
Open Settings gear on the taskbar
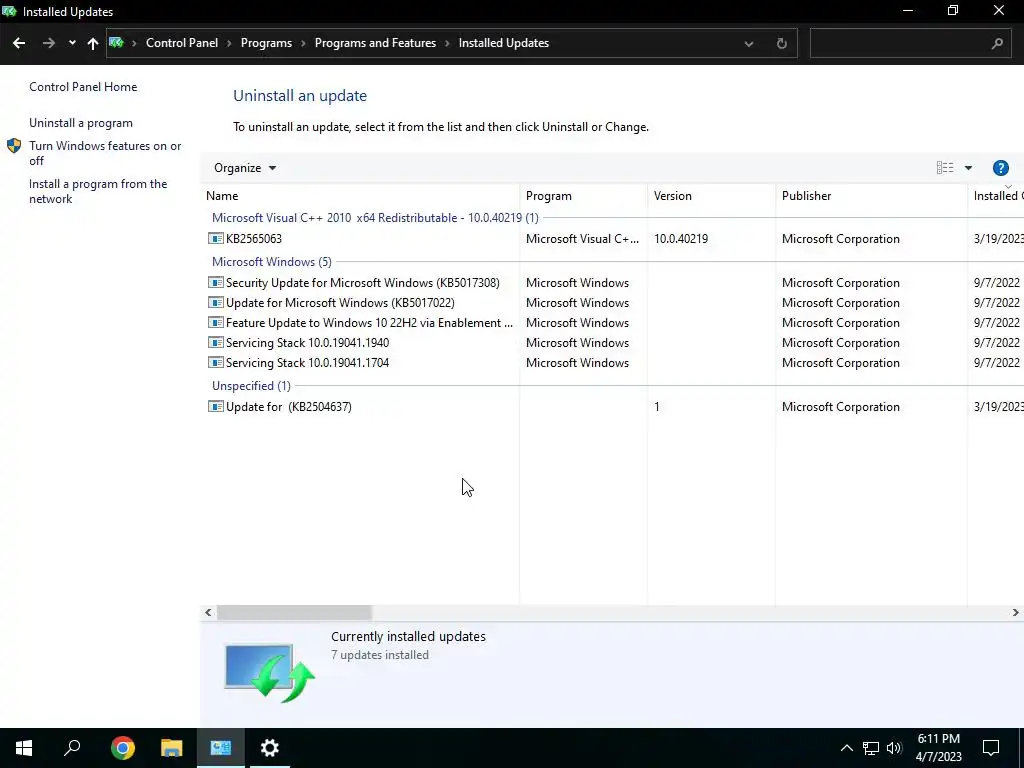270,748
